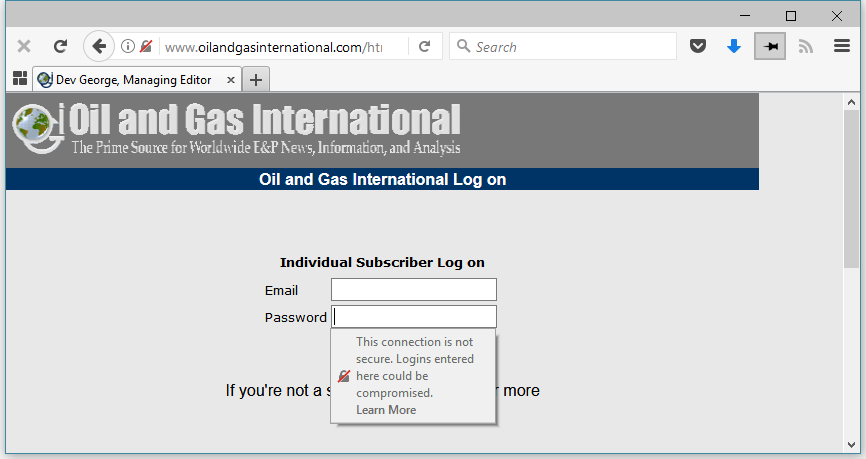Open the Pocket icon
The height and width of the screenshot is (459, 866).
(x=698, y=46)
